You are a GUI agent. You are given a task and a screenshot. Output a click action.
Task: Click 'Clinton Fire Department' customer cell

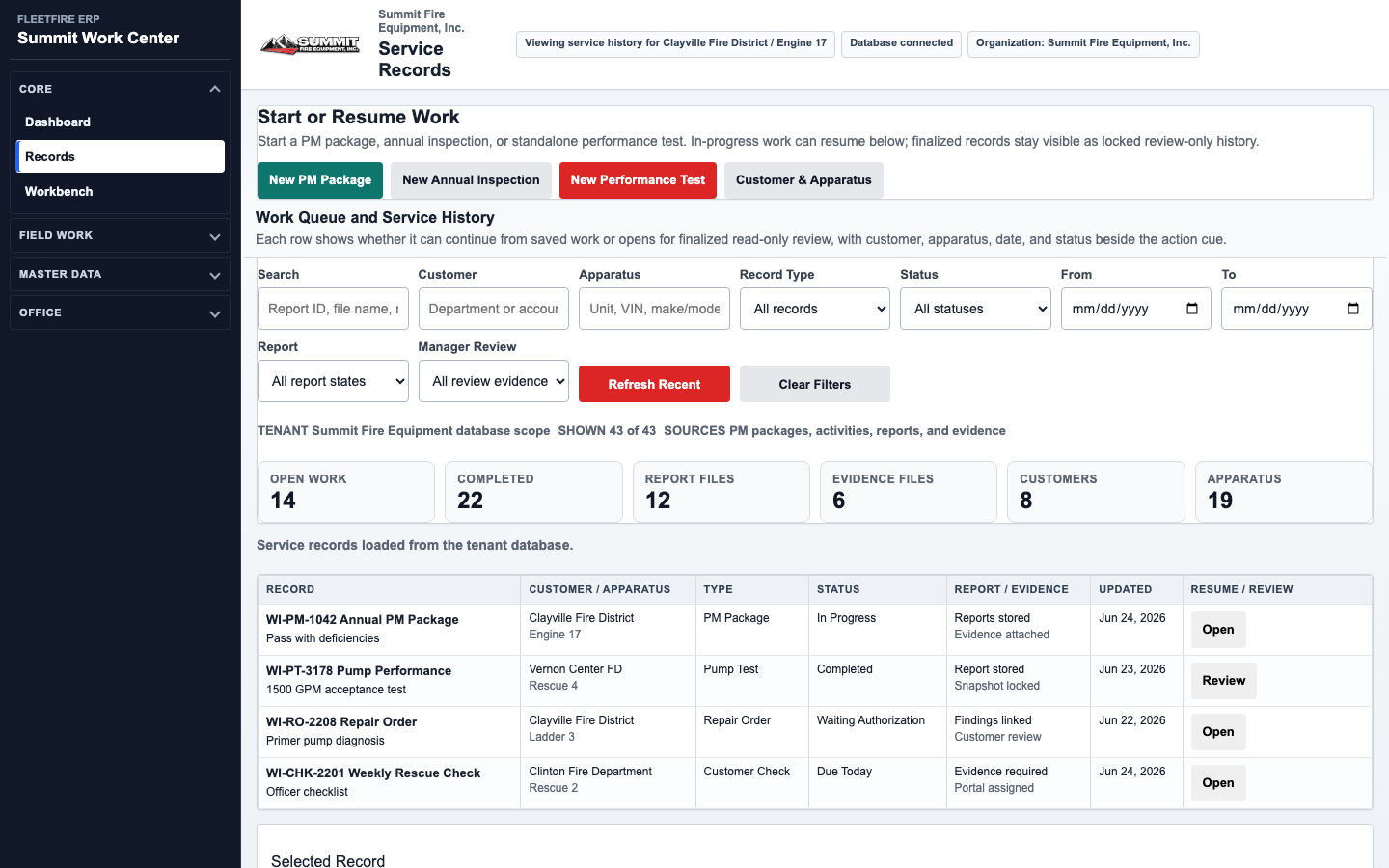point(590,772)
